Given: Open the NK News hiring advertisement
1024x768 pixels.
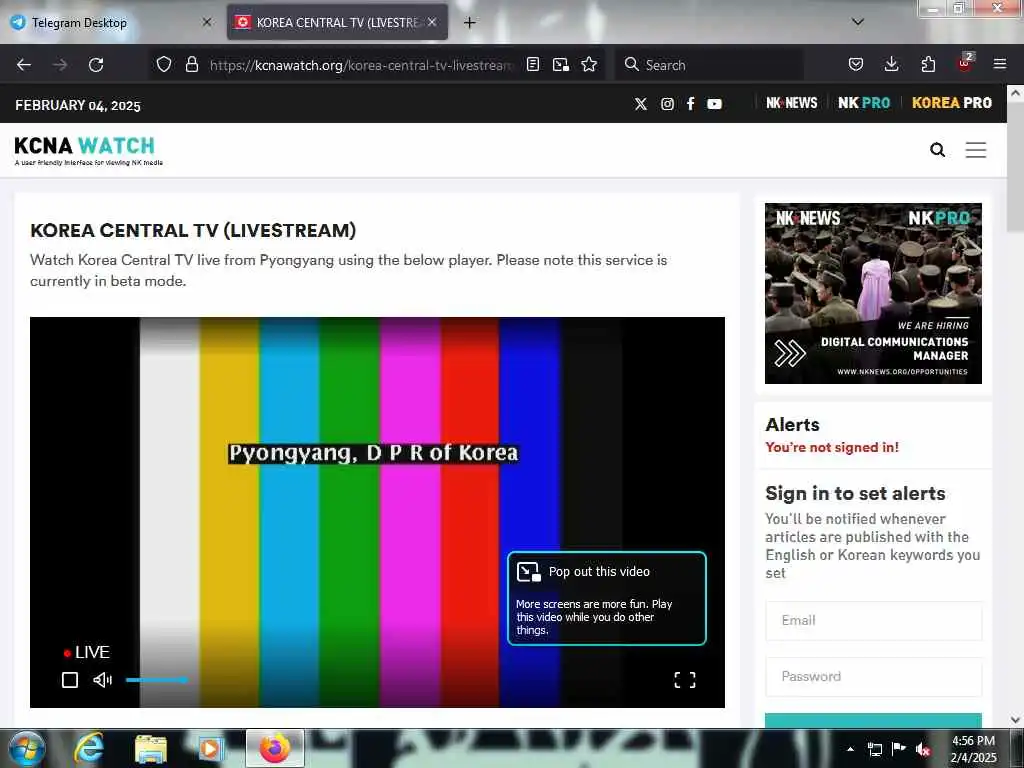Looking at the screenshot, I should [873, 293].
